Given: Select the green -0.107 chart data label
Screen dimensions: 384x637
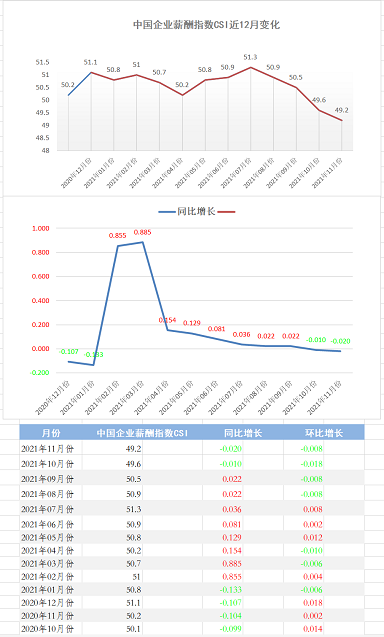Looking at the screenshot, I should coord(69,351).
